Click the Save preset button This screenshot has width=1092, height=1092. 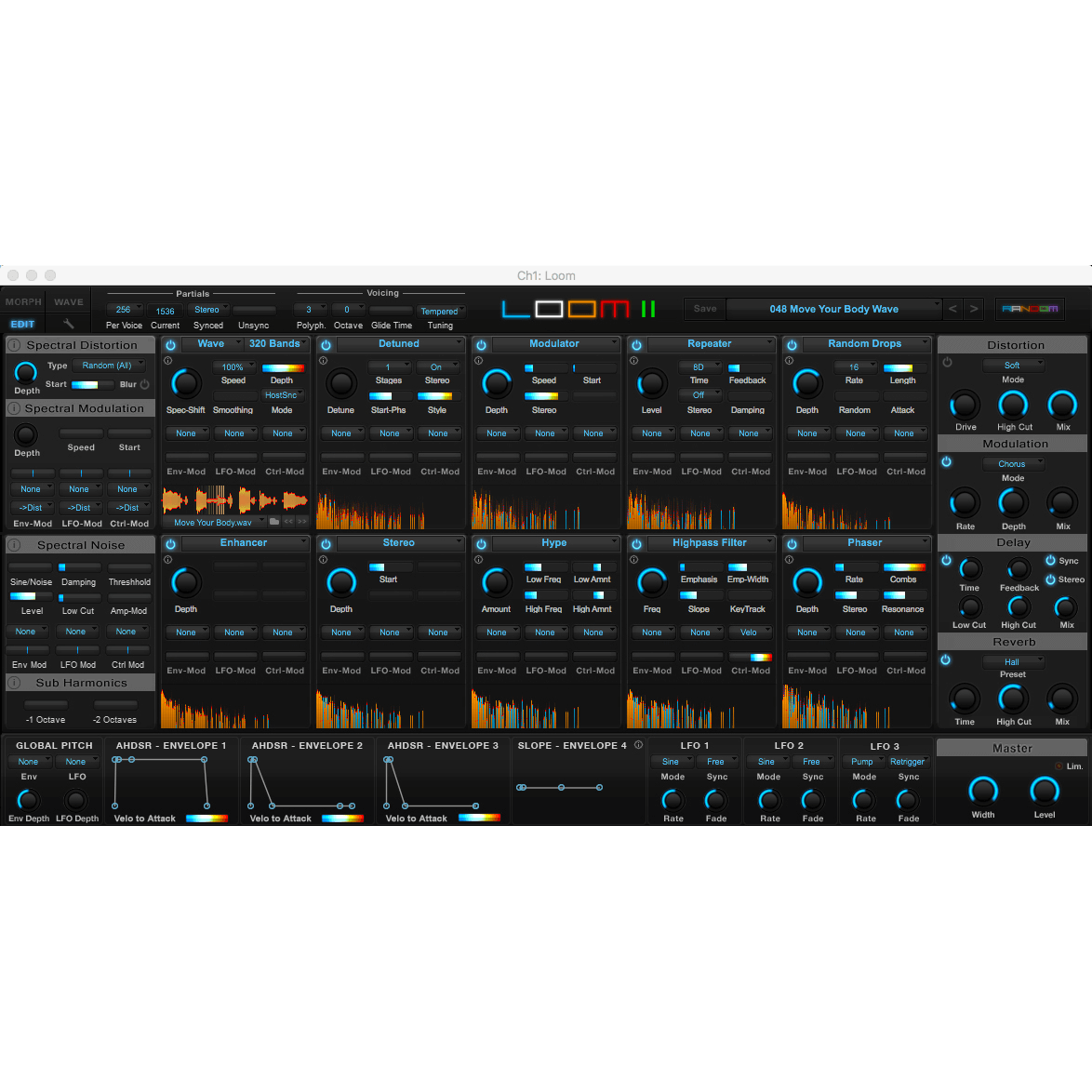(705, 309)
